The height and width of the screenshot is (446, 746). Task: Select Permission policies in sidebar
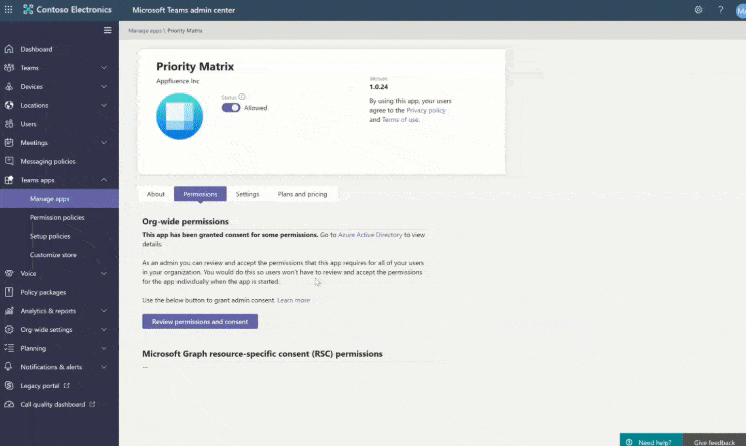click(57, 217)
